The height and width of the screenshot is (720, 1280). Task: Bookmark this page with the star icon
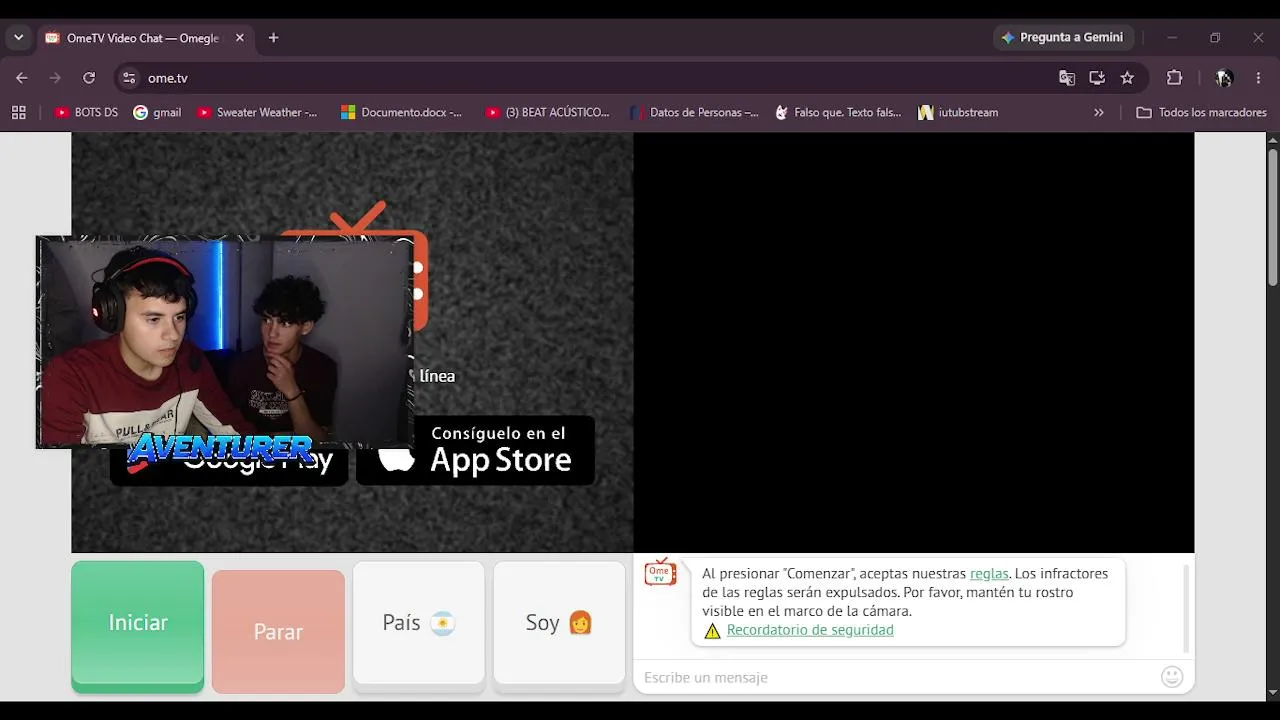pyautogui.click(x=1127, y=78)
